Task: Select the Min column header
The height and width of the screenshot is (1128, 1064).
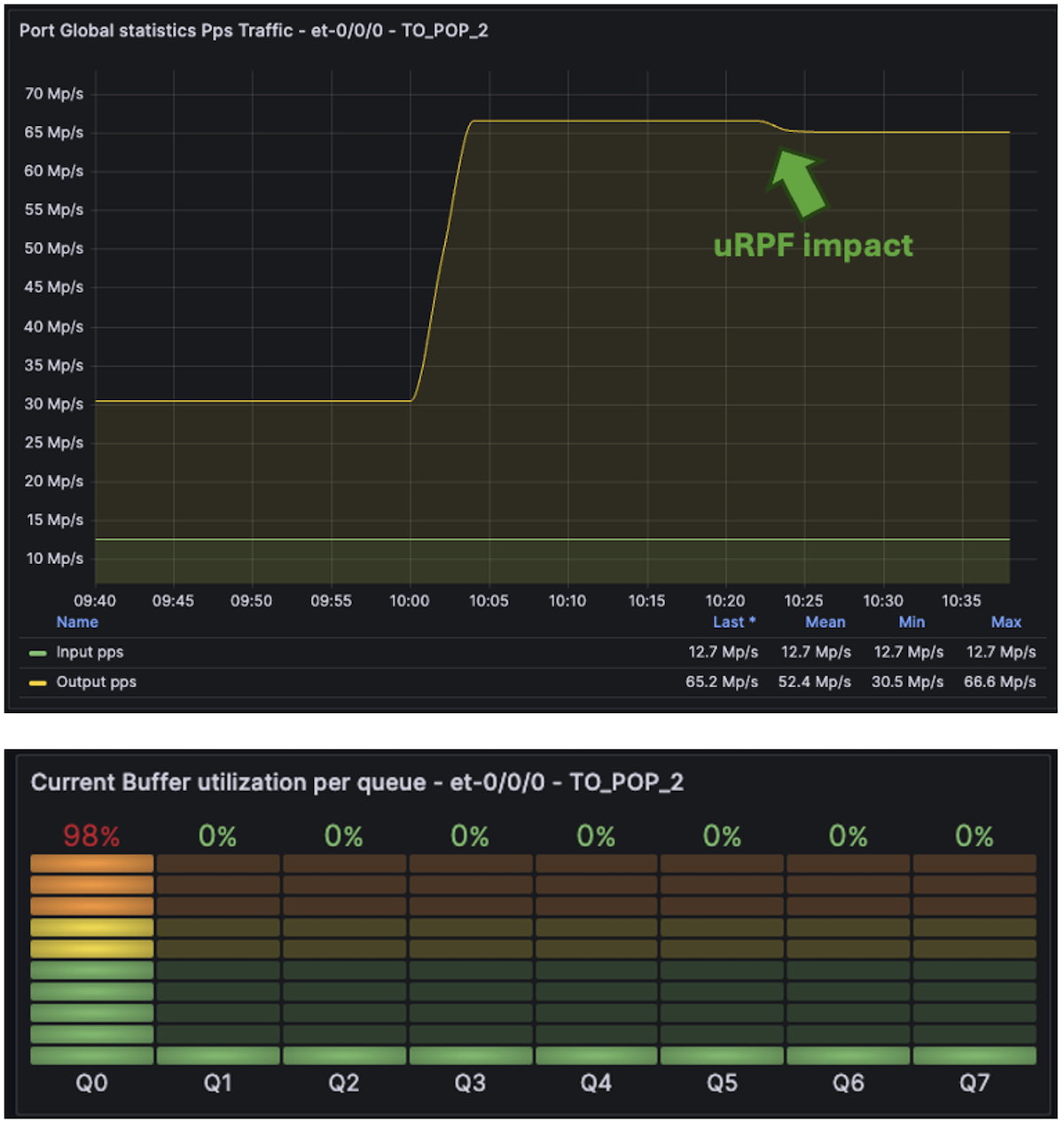Action: (x=911, y=622)
